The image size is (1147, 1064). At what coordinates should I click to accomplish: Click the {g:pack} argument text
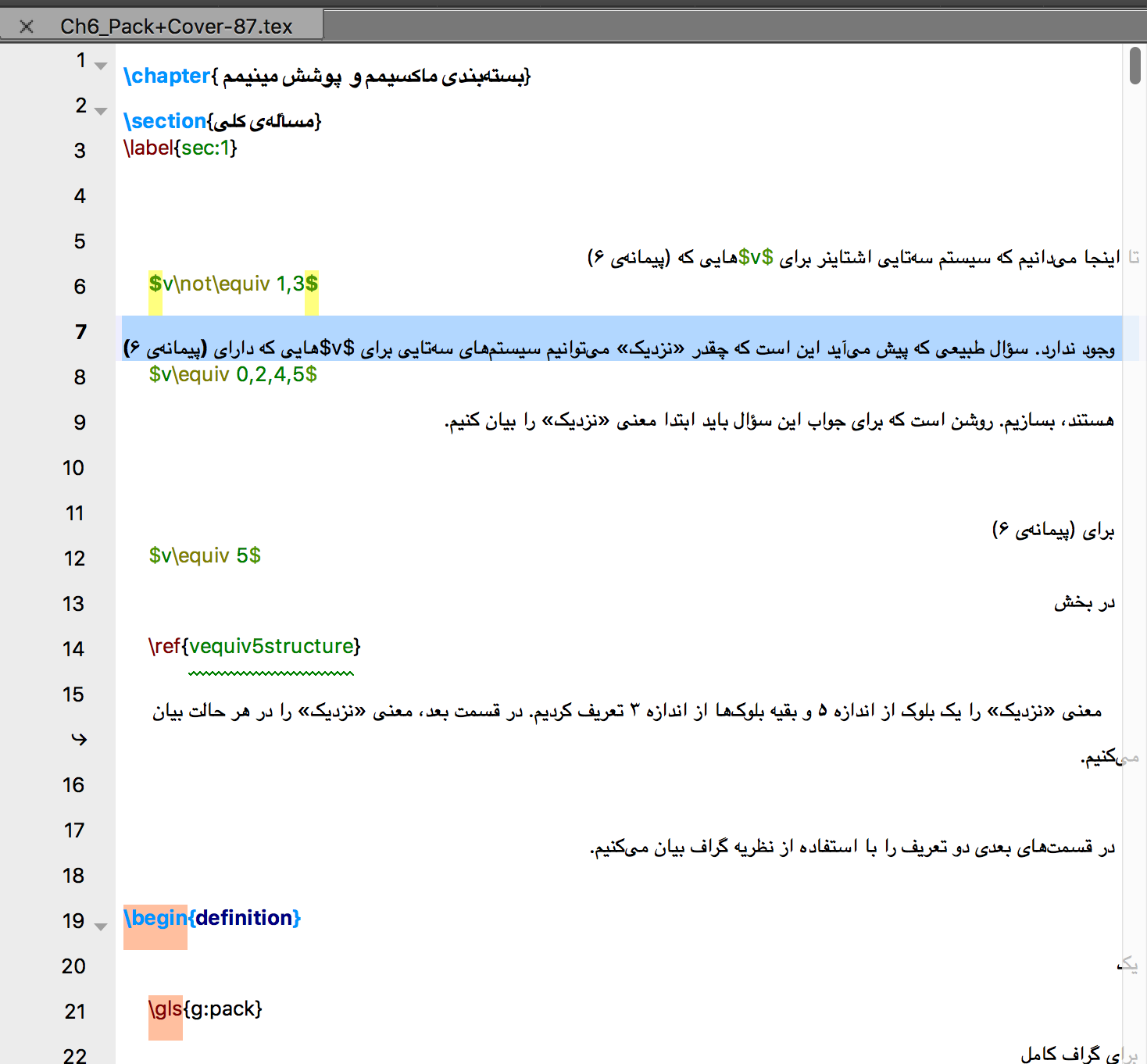click(223, 1009)
